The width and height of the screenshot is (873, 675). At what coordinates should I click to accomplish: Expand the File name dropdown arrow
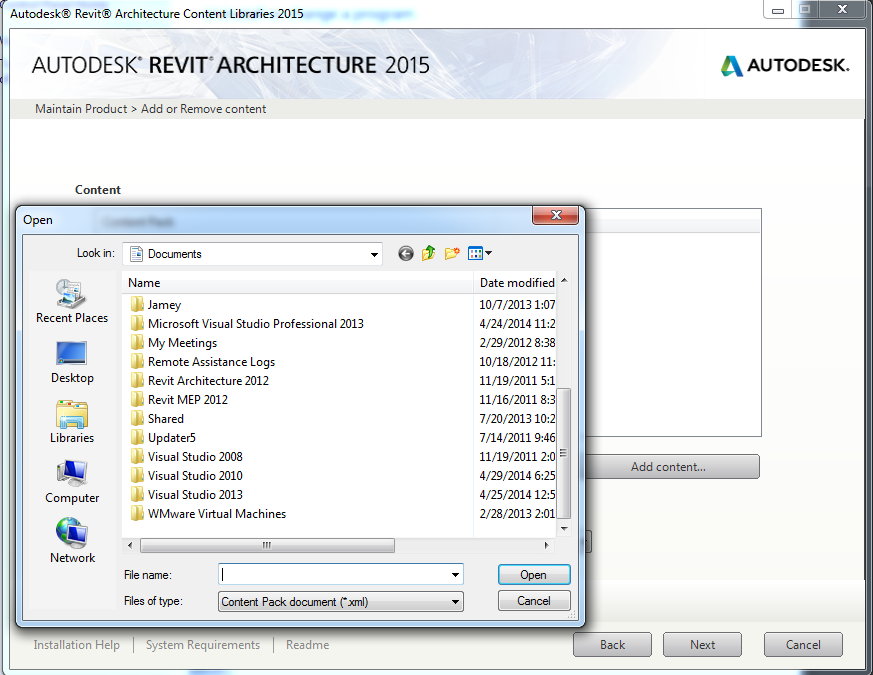456,575
